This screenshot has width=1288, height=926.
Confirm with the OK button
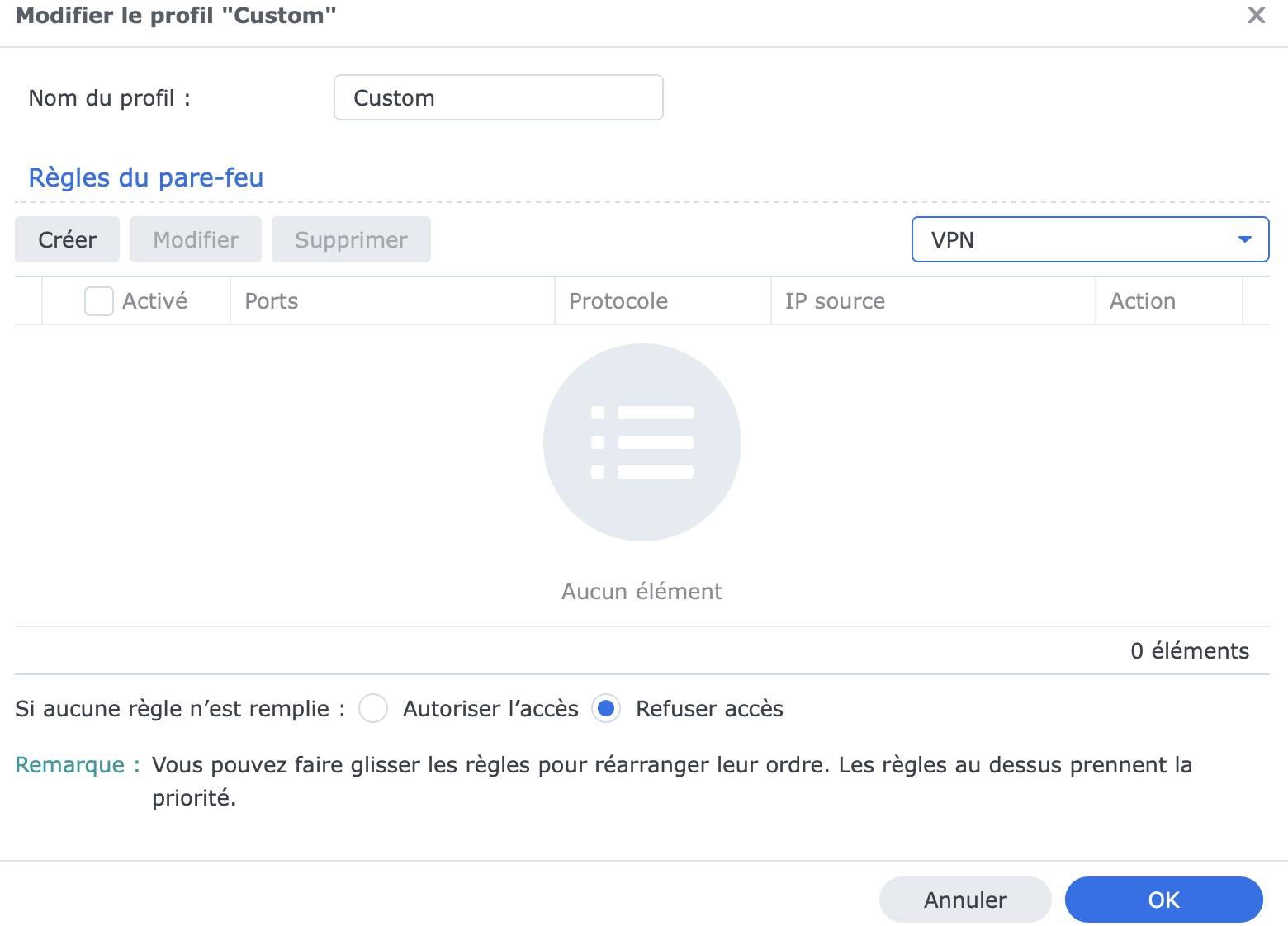click(1163, 900)
